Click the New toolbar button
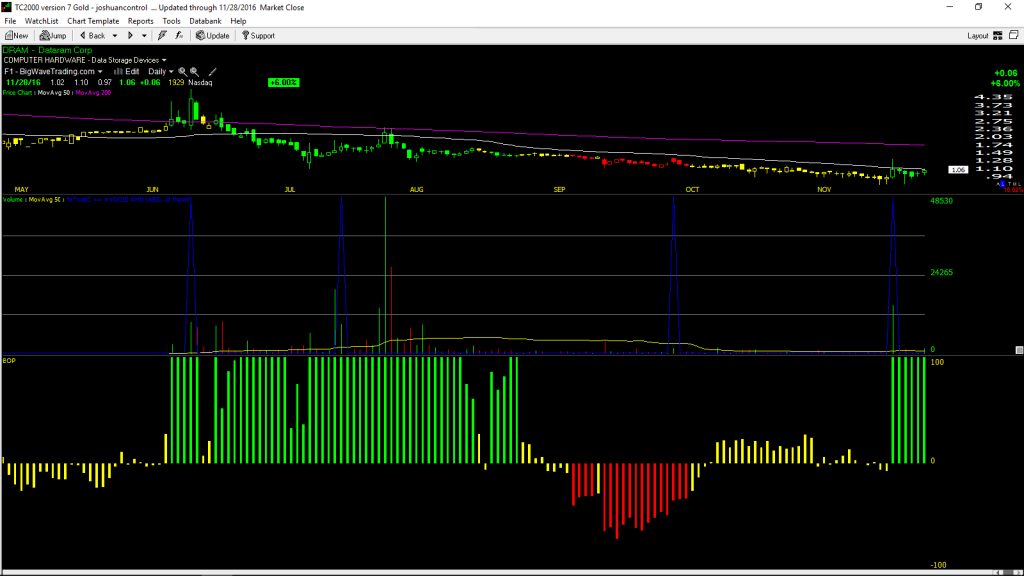 [16, 36]
